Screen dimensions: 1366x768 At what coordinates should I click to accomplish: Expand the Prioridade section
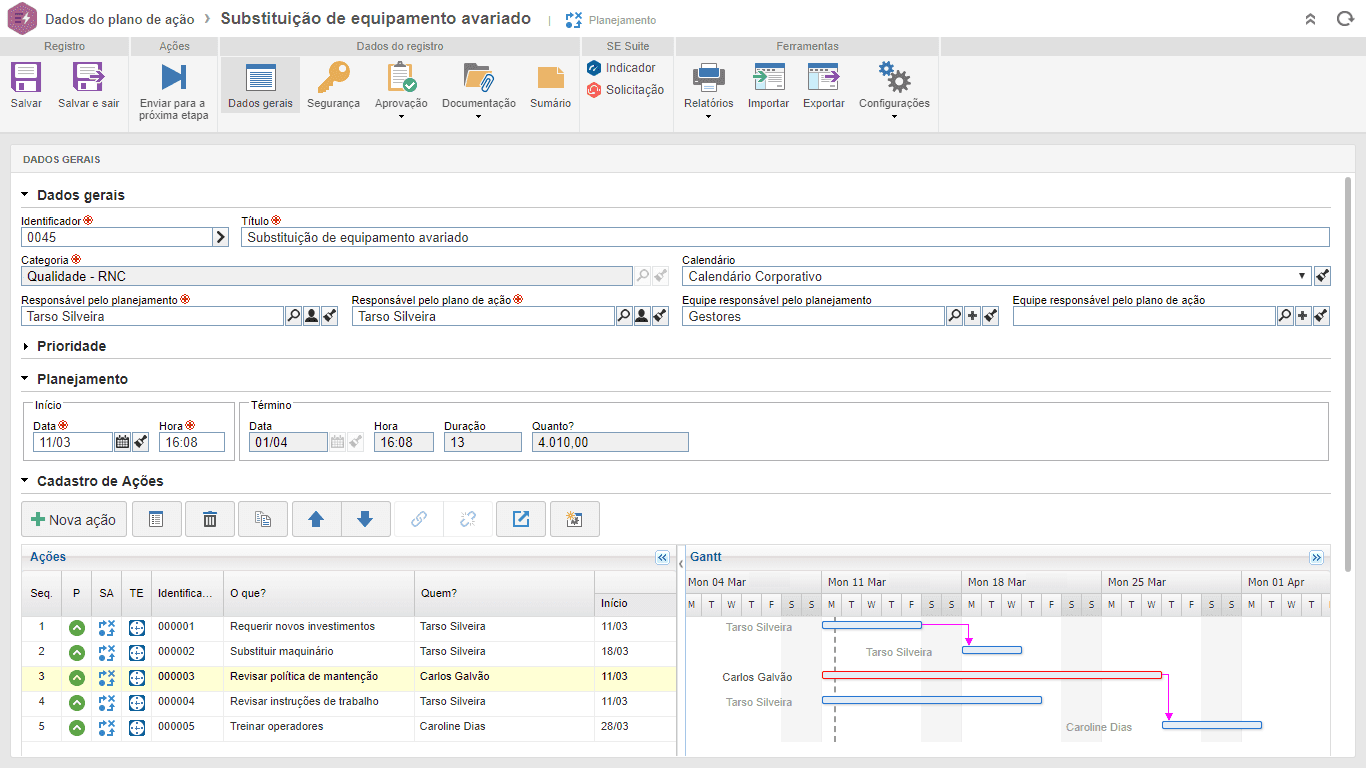click(x=26, y=346)
